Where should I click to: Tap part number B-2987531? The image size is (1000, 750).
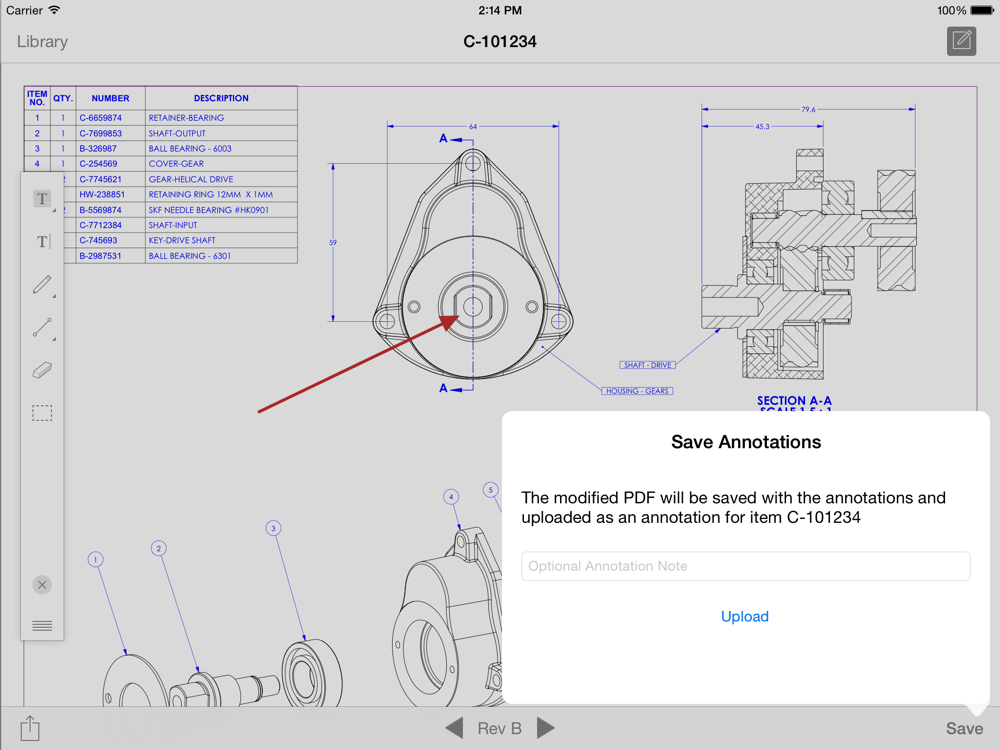point(103,256)
